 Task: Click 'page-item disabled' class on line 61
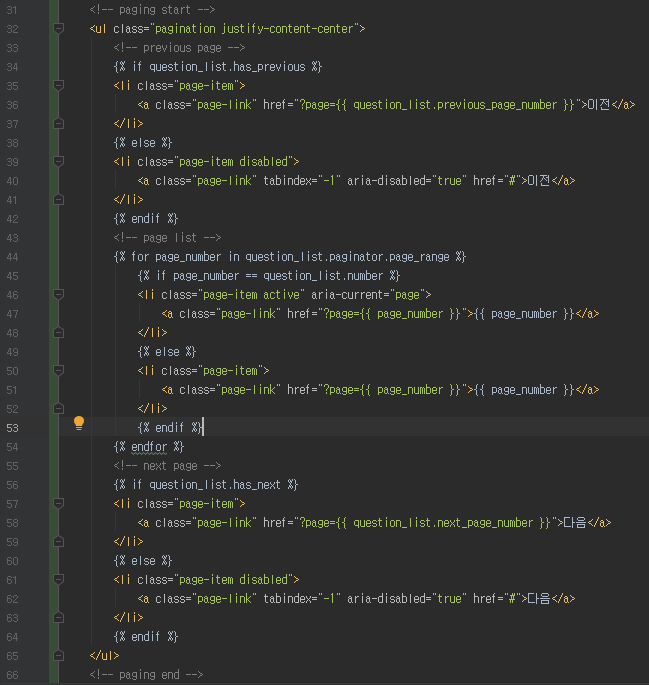(234, 580)
